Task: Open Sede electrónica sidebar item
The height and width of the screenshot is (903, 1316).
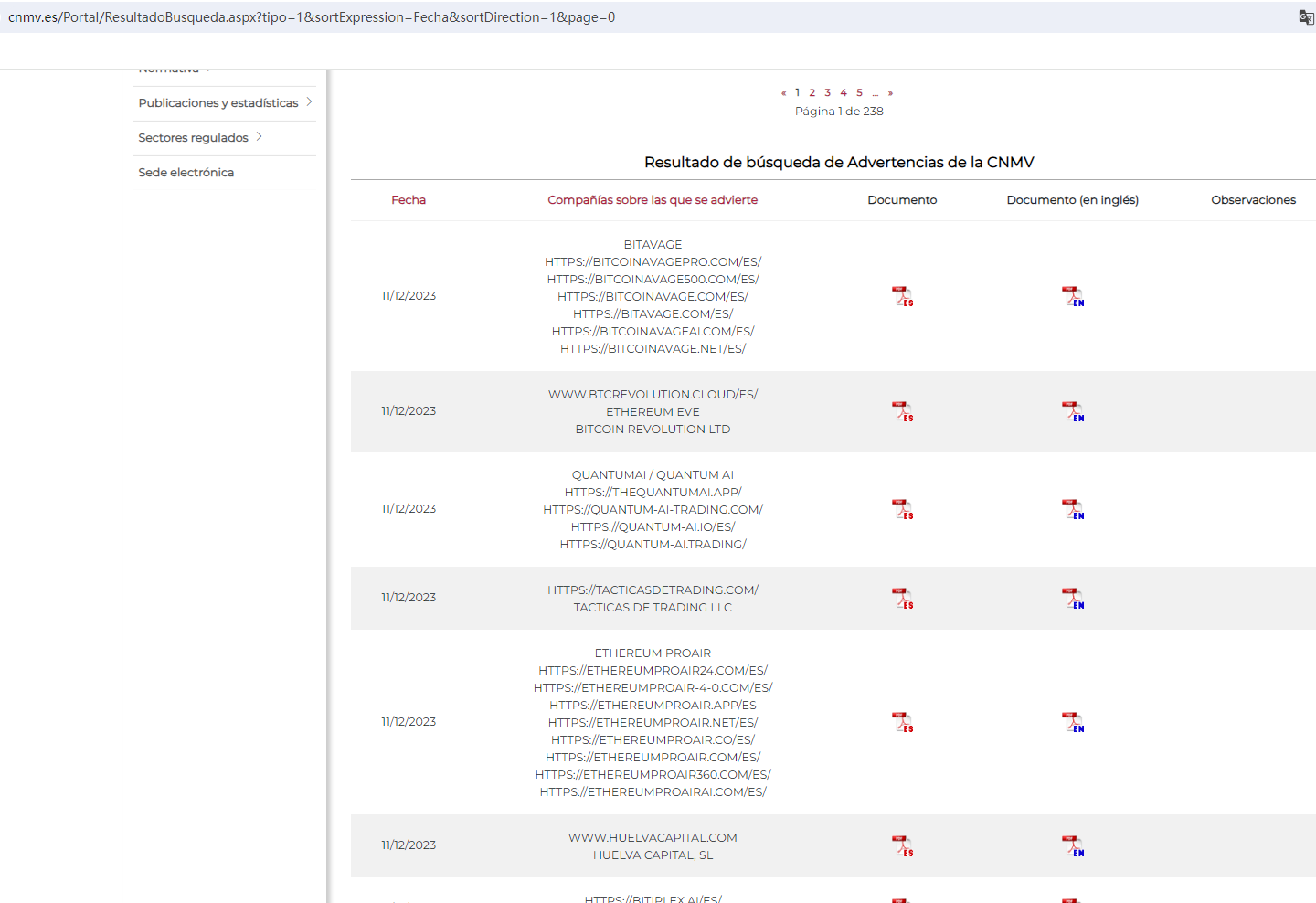Action: (x=186, y=173)
